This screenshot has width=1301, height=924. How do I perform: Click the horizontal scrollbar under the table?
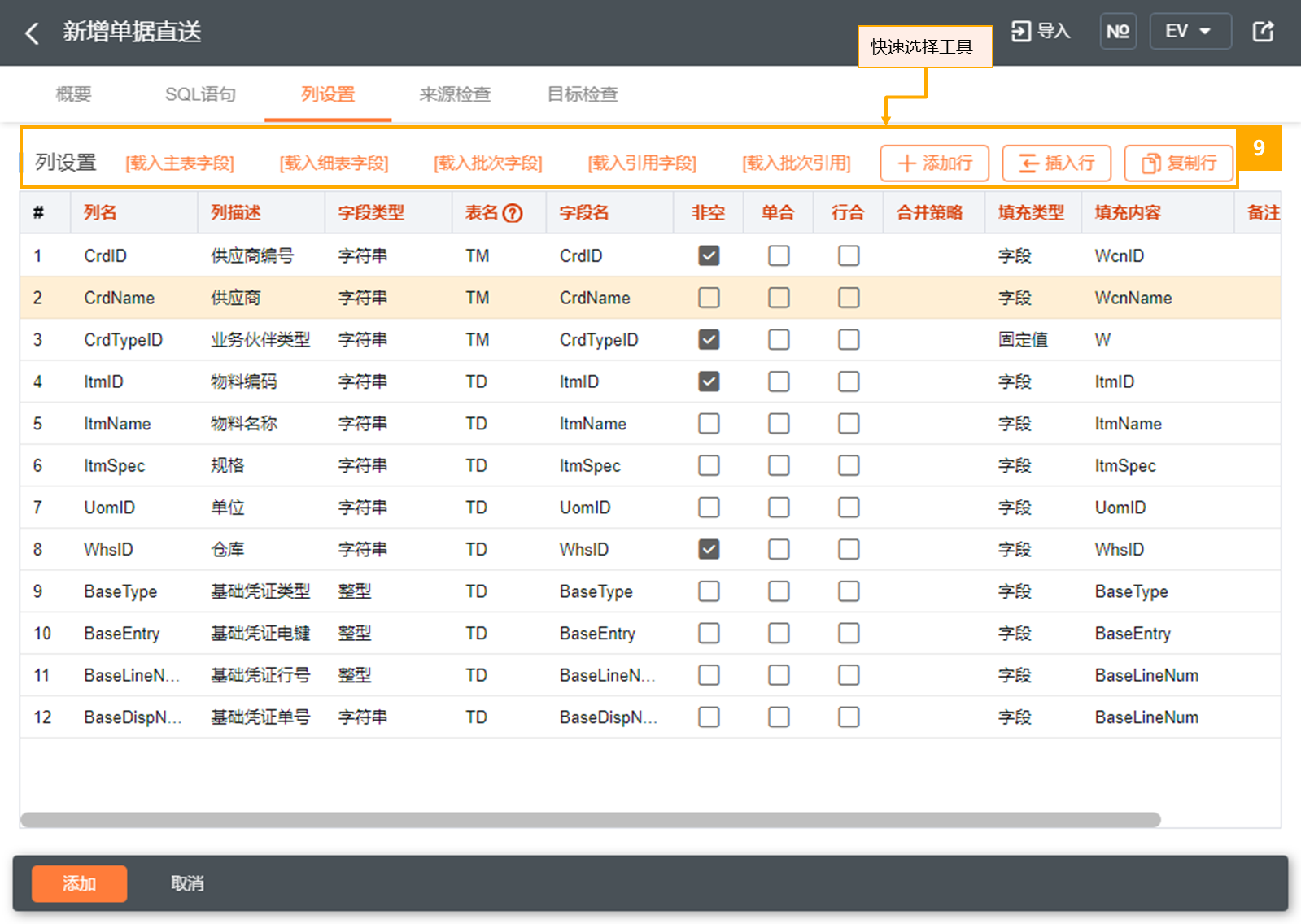pyautogui.click(x=591, y=820)
